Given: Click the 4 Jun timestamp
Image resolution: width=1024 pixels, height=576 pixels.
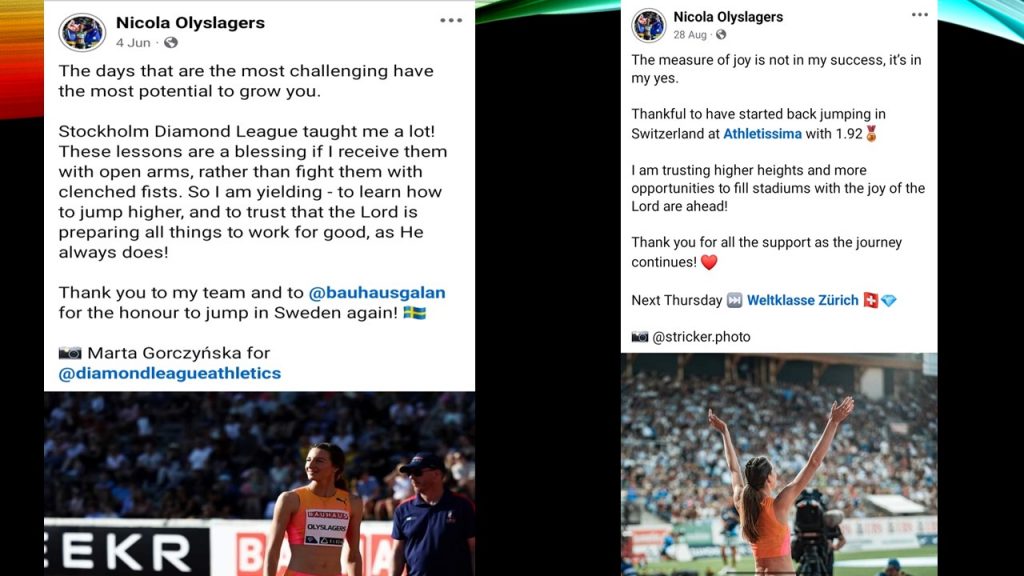Looking at the screenshot, I should point(133,43).
